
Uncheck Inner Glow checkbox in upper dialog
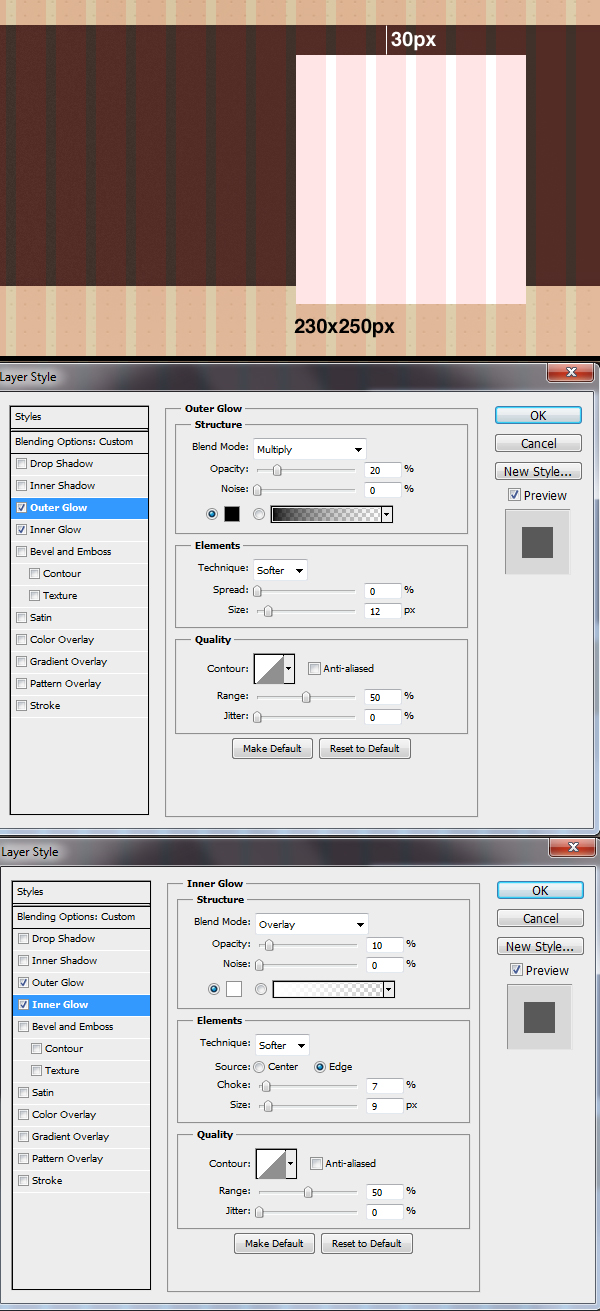coord(22,530)
